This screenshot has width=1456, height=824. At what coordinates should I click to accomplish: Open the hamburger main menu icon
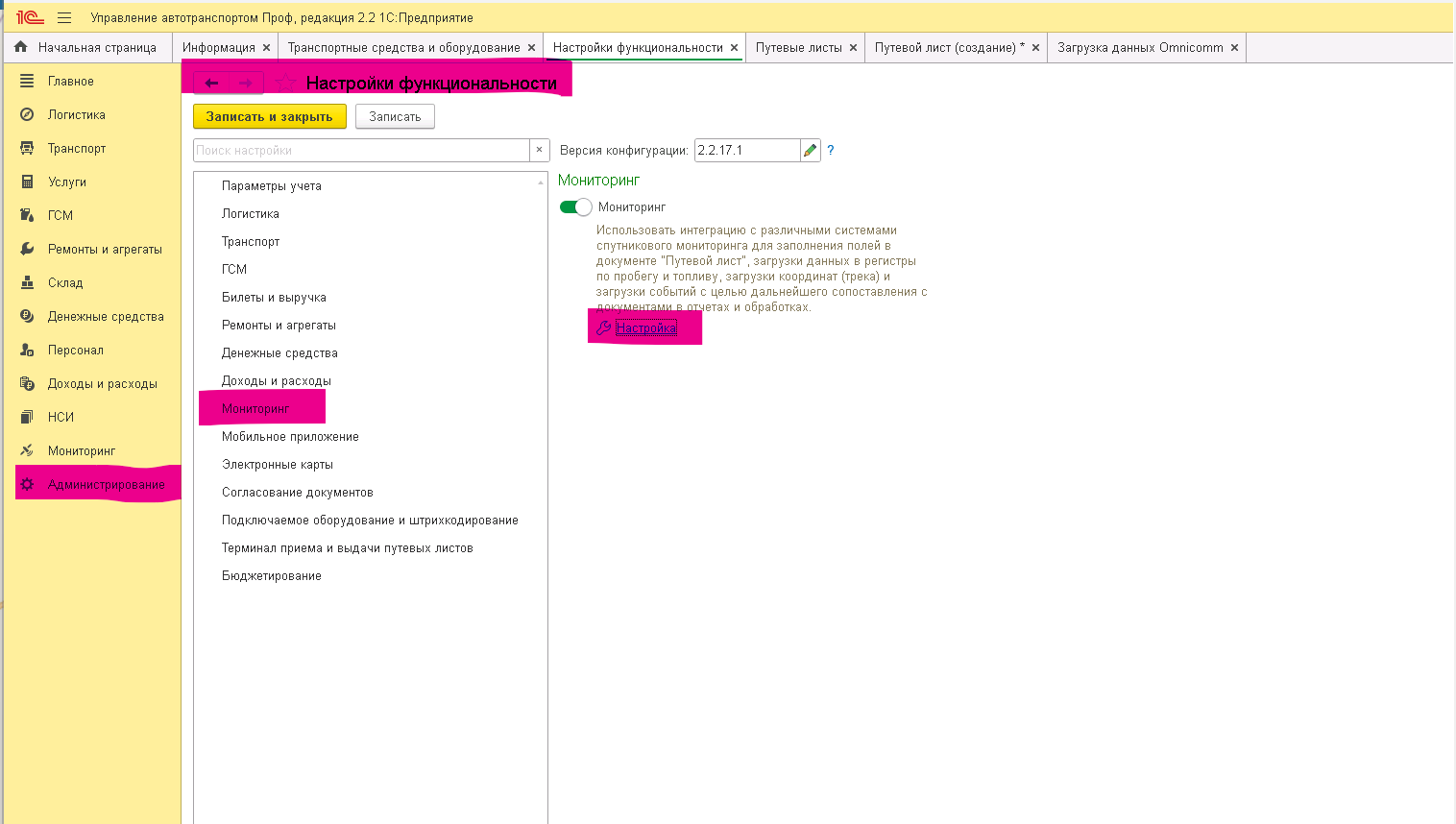(64, 17)
